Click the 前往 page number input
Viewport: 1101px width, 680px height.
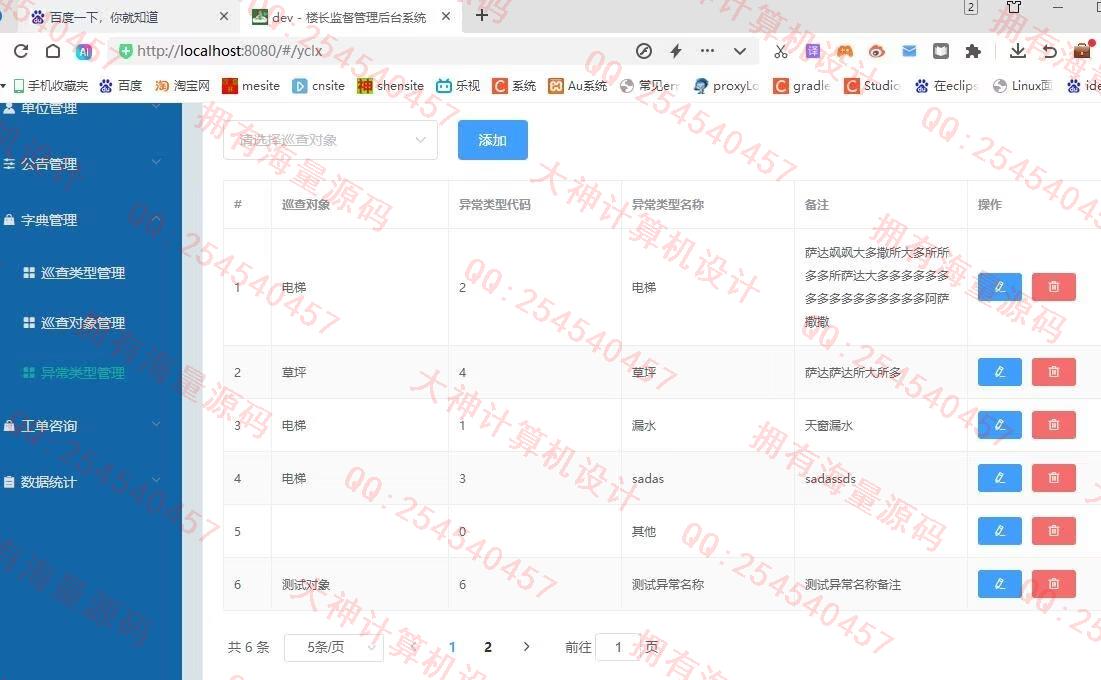tap(618, 647)
